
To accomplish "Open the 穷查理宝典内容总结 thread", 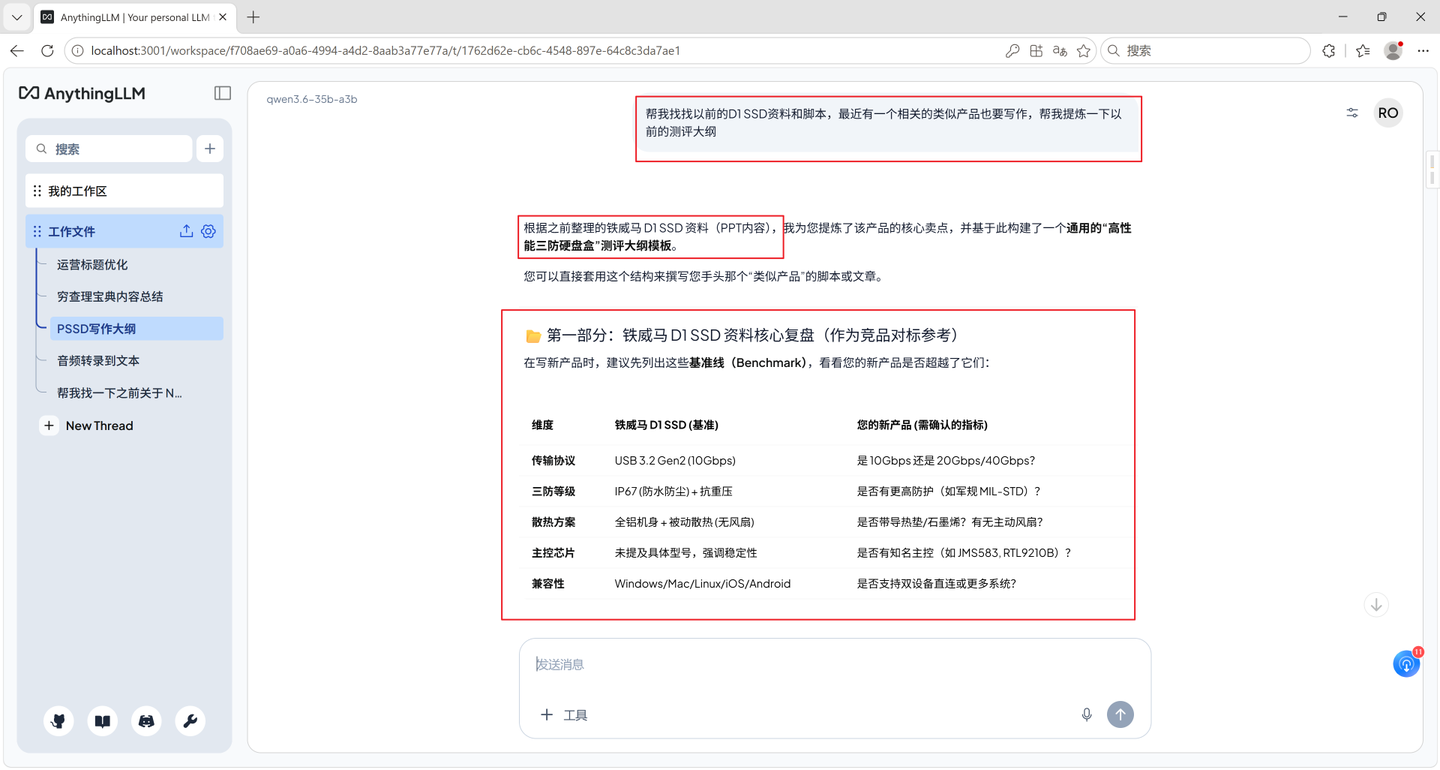I will tap(110, 297).
